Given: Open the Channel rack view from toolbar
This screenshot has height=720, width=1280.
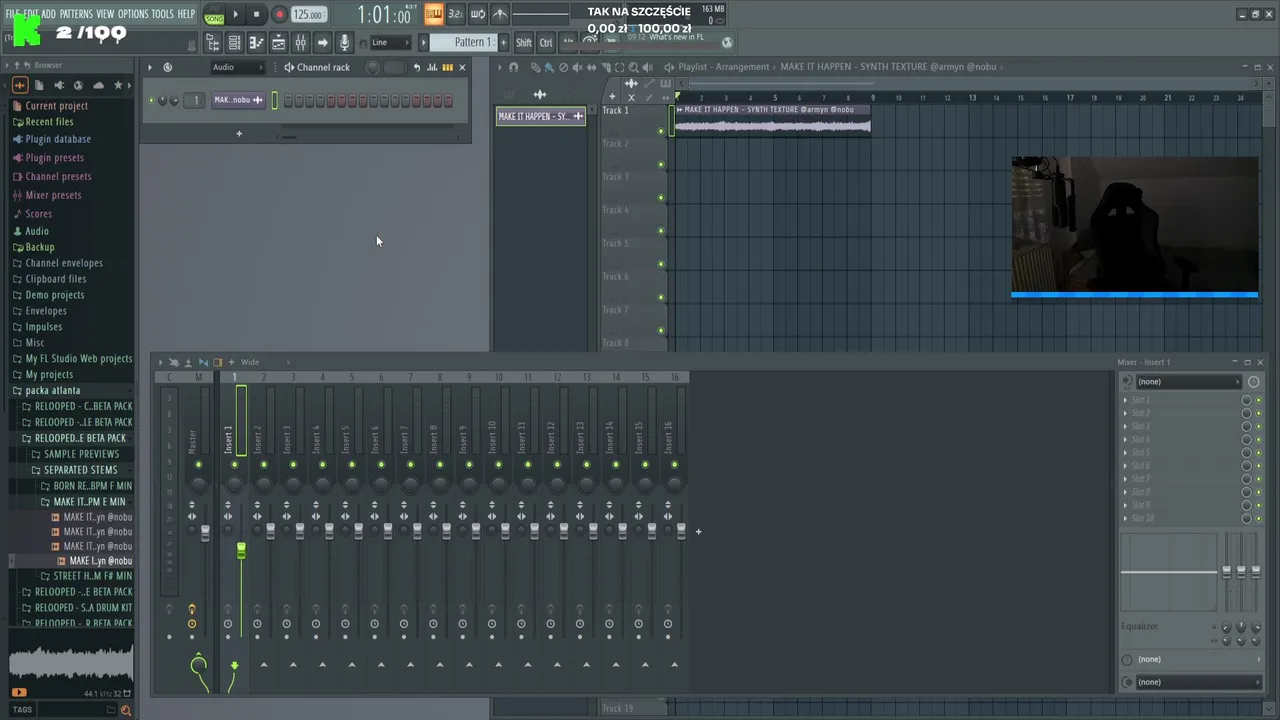Looking at the screenshot, I should point(234,42).
